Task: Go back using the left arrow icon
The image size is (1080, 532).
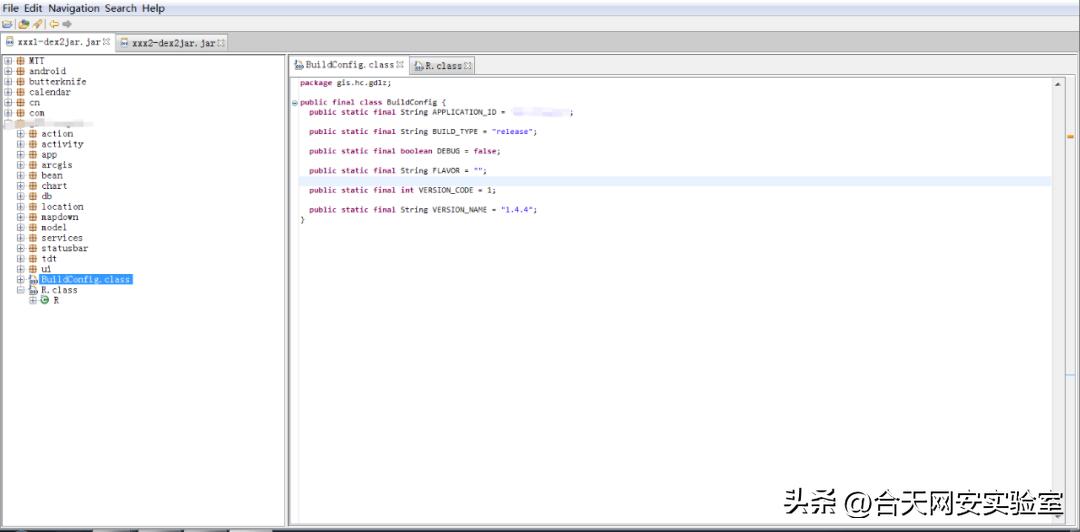Action: pyautogui.click(x=54, y=24)
